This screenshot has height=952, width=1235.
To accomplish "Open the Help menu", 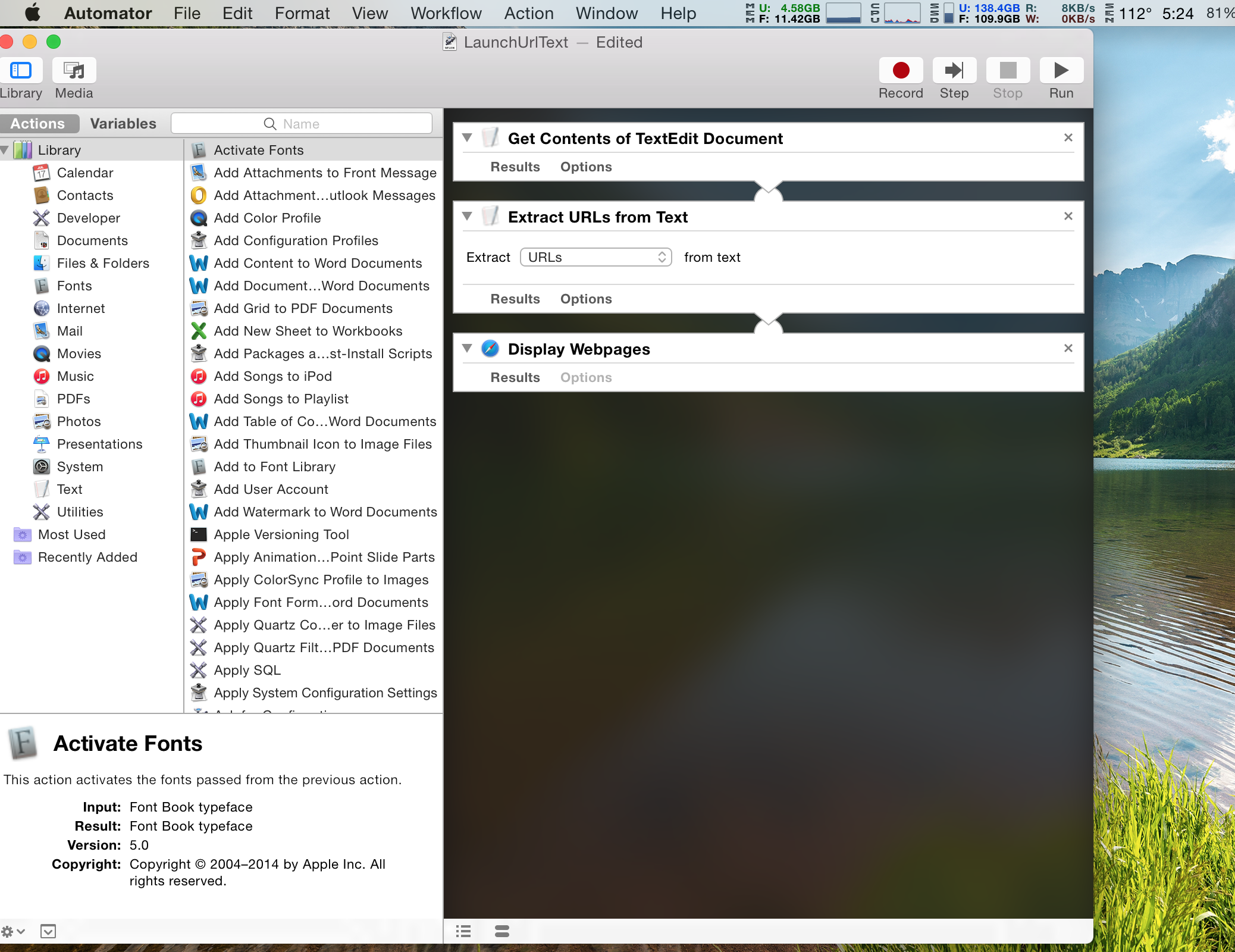I will tap(678, 13).
